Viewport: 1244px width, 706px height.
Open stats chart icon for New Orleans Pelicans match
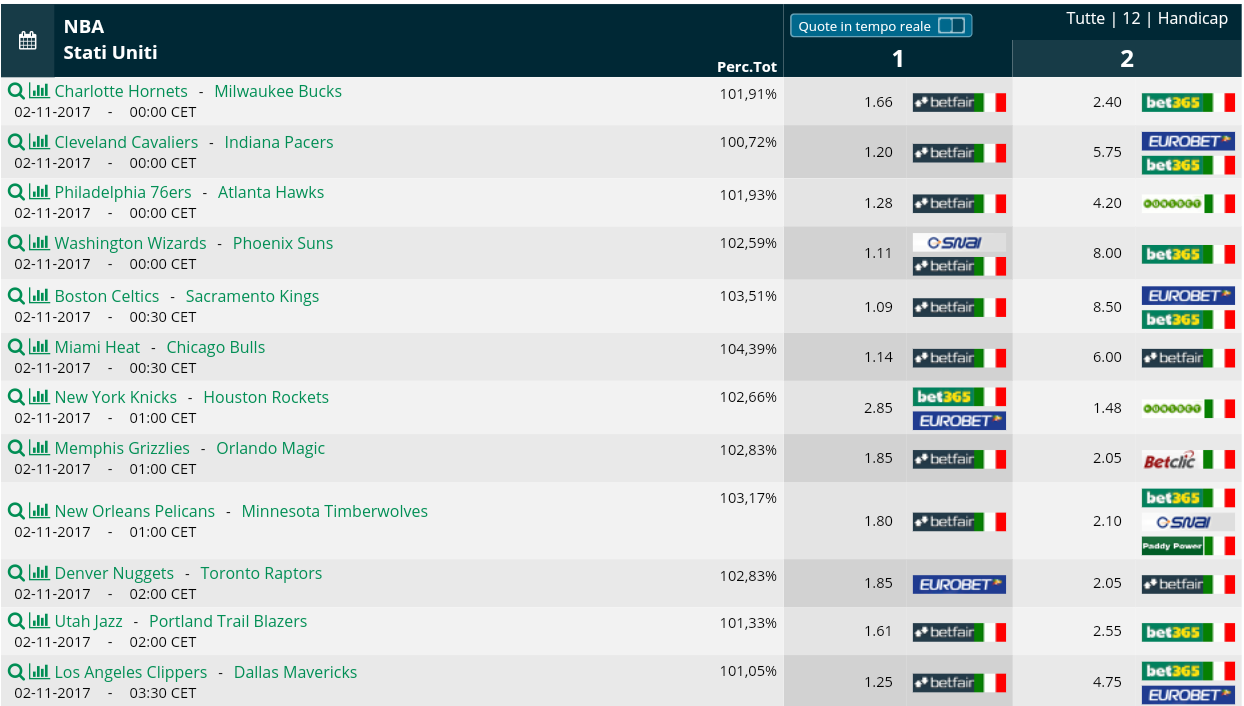39,511
